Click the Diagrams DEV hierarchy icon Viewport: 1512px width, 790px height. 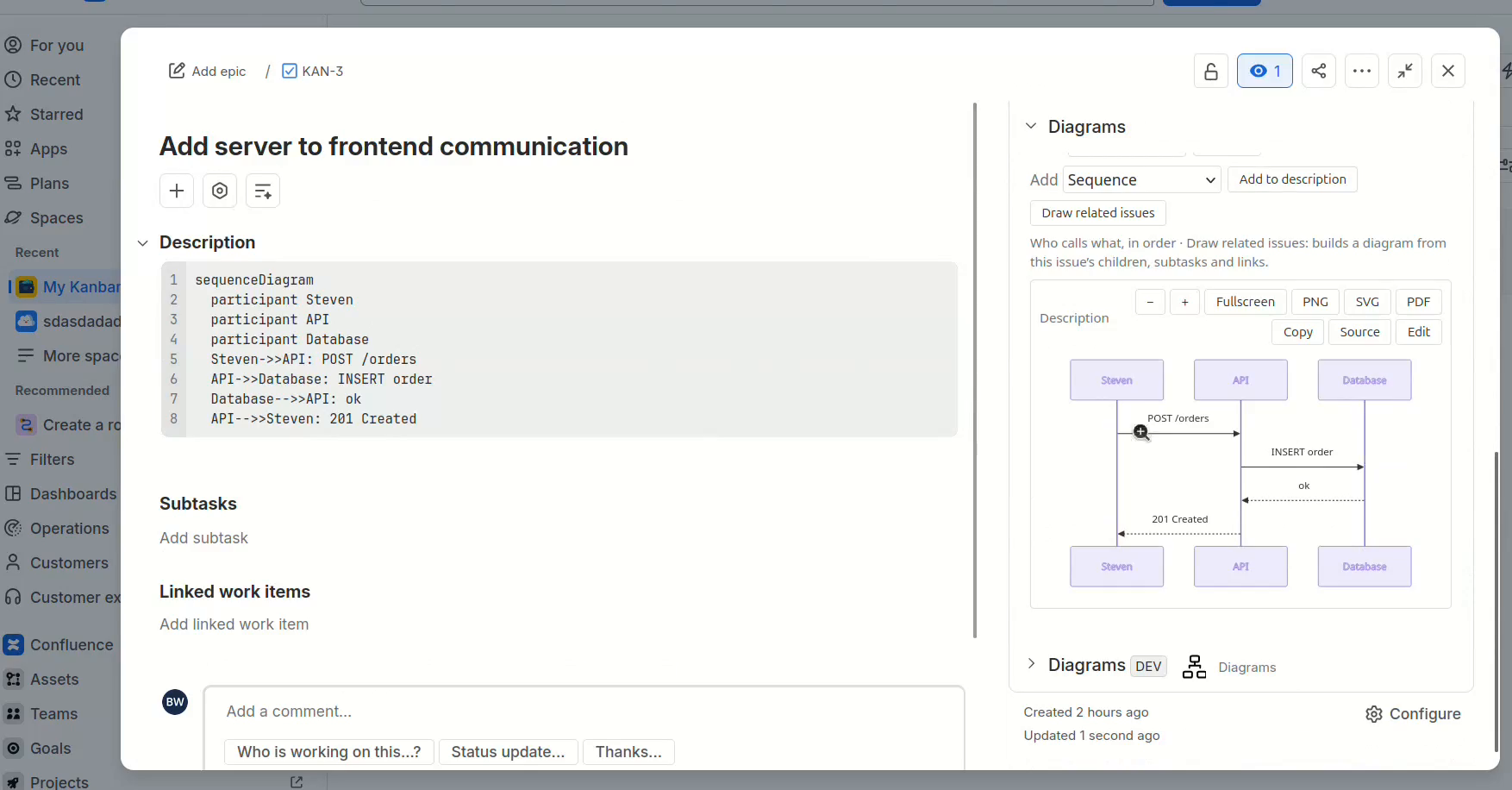(x=1194, y=667)
